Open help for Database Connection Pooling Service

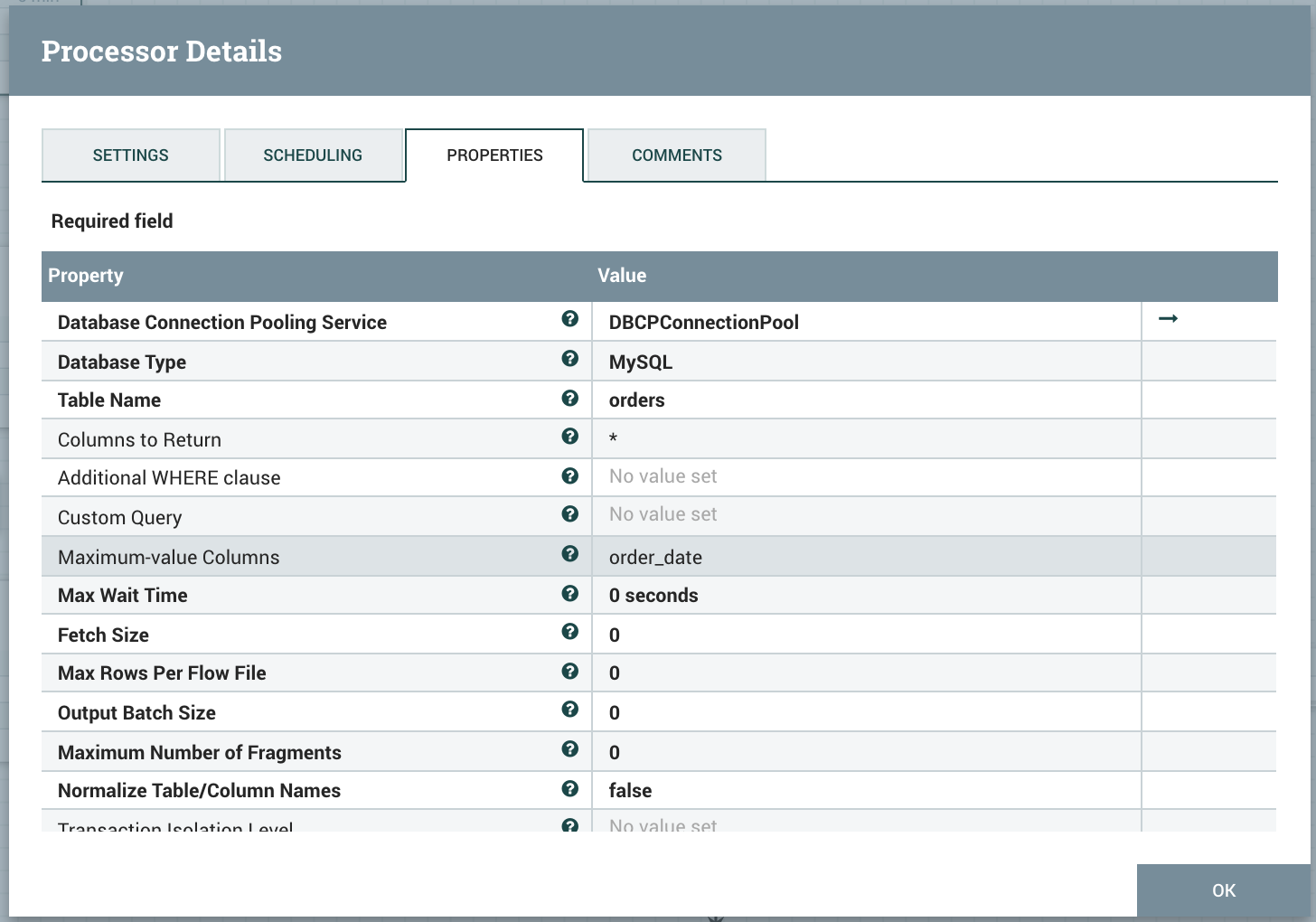coord(569,318)
